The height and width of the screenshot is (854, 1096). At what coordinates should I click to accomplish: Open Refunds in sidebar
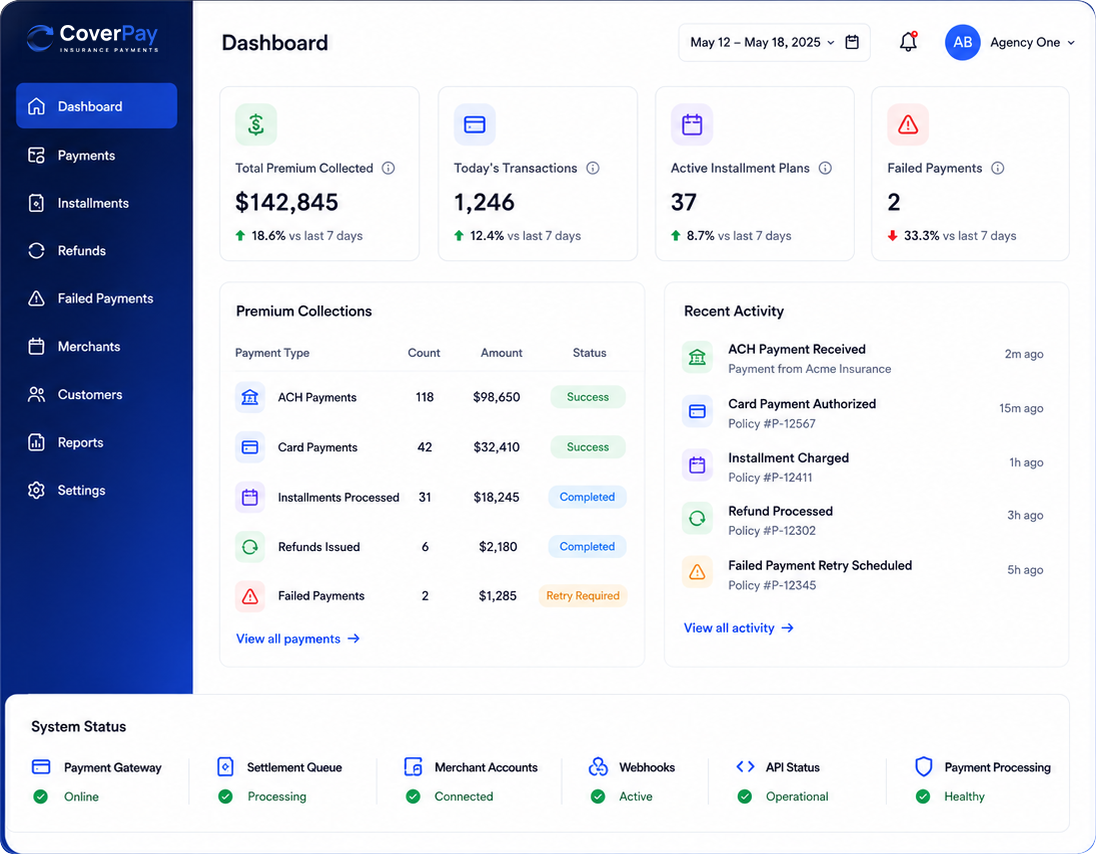point(96,251)
